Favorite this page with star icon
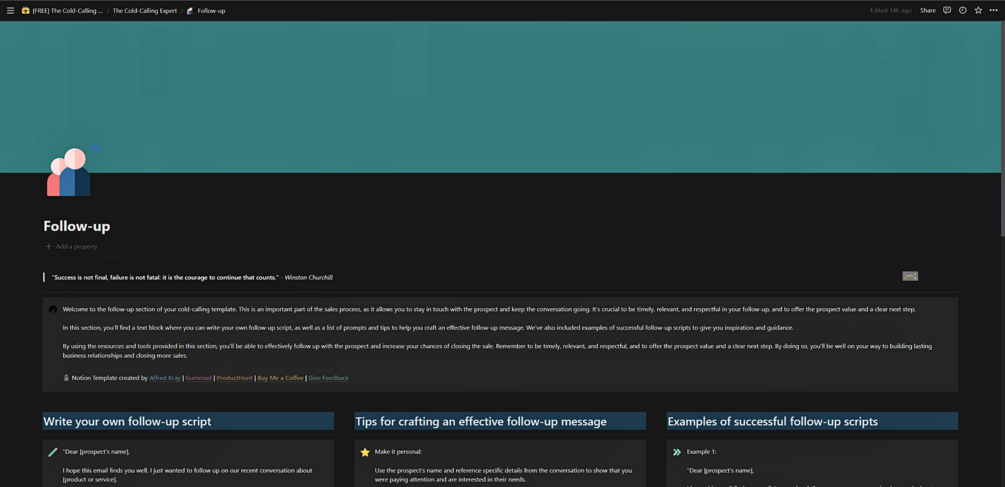The height and width of the screenshot is (487, 1005). pos(978,10)
